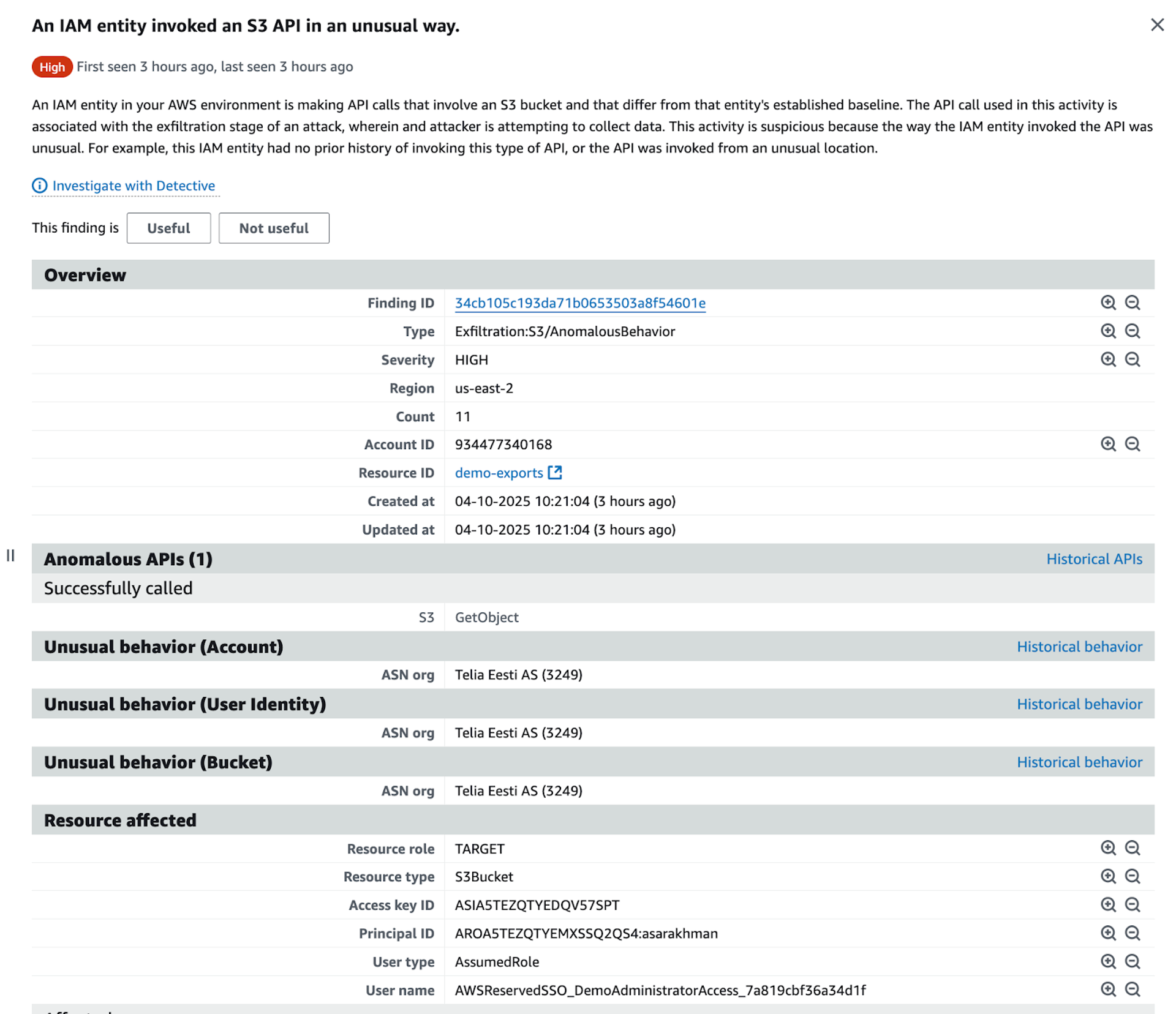The width and height of the screenshot is (1176, 1014).
Task: Exclude filter icon for User type row
Action: pyautogui.click(x=1133, y=961)
